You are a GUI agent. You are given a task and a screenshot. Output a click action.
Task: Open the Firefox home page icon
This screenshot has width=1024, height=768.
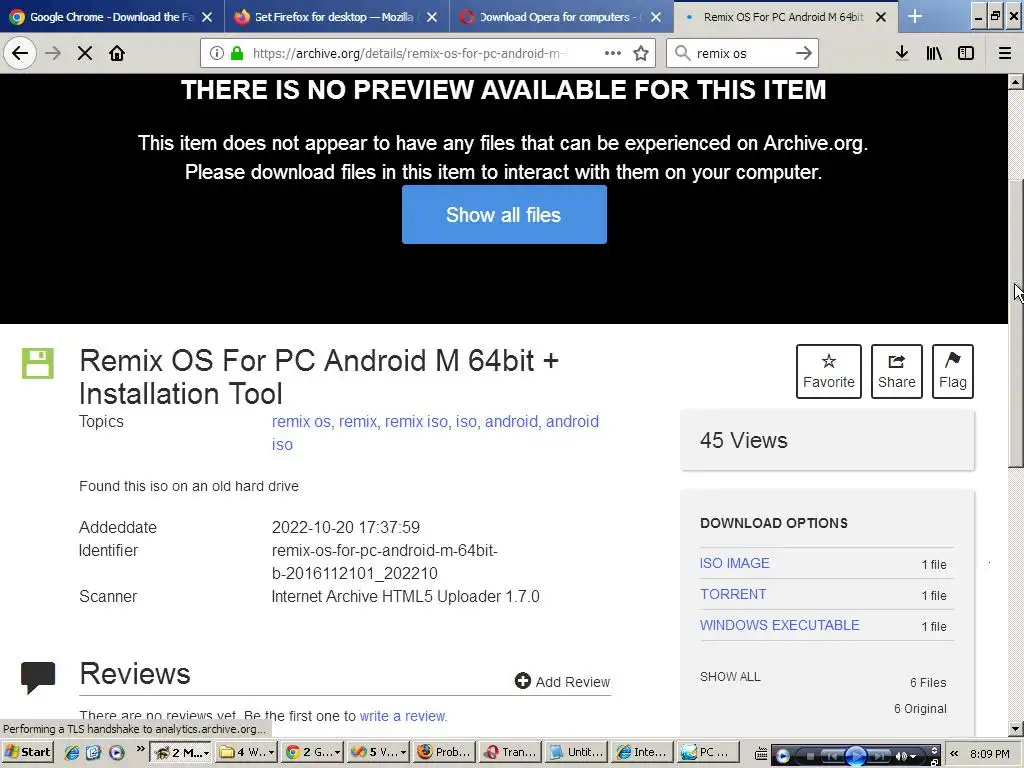117,54
